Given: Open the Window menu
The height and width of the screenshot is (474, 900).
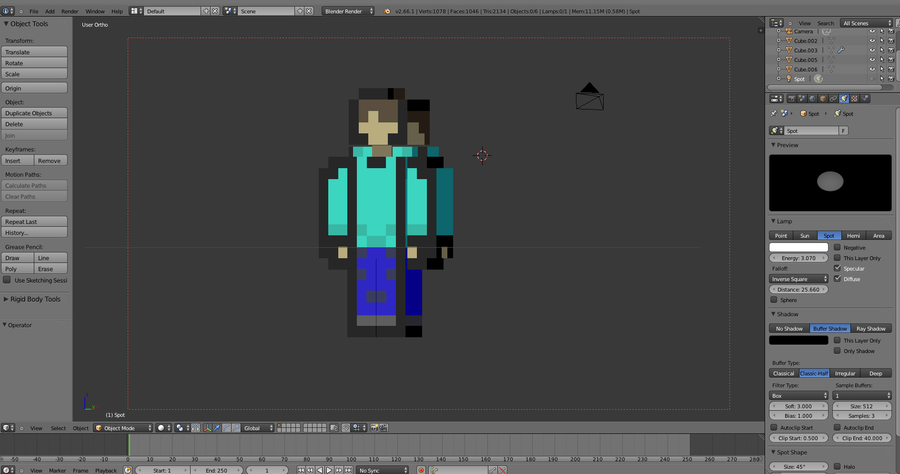Looking at the screenshot, I should tap(95, 11).
